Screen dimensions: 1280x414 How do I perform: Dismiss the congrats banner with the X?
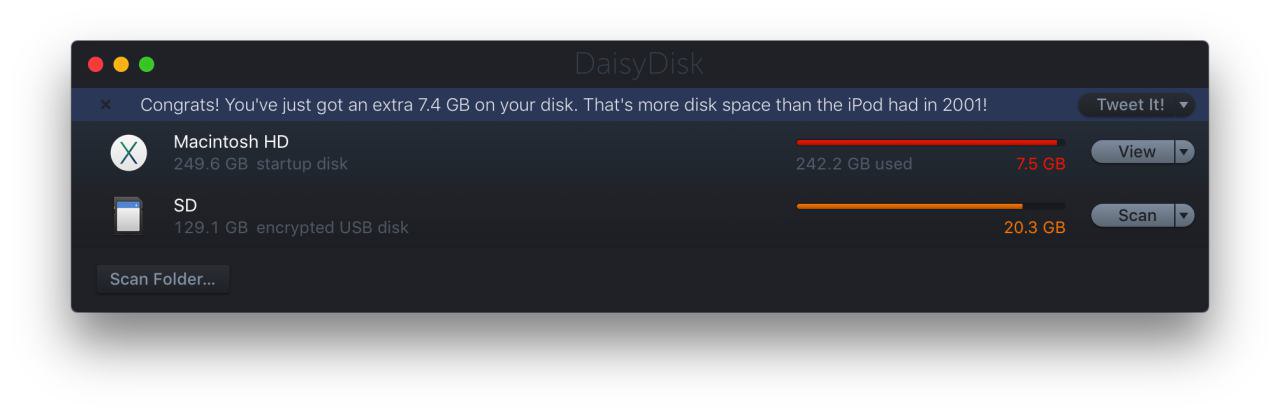[106, 105]
